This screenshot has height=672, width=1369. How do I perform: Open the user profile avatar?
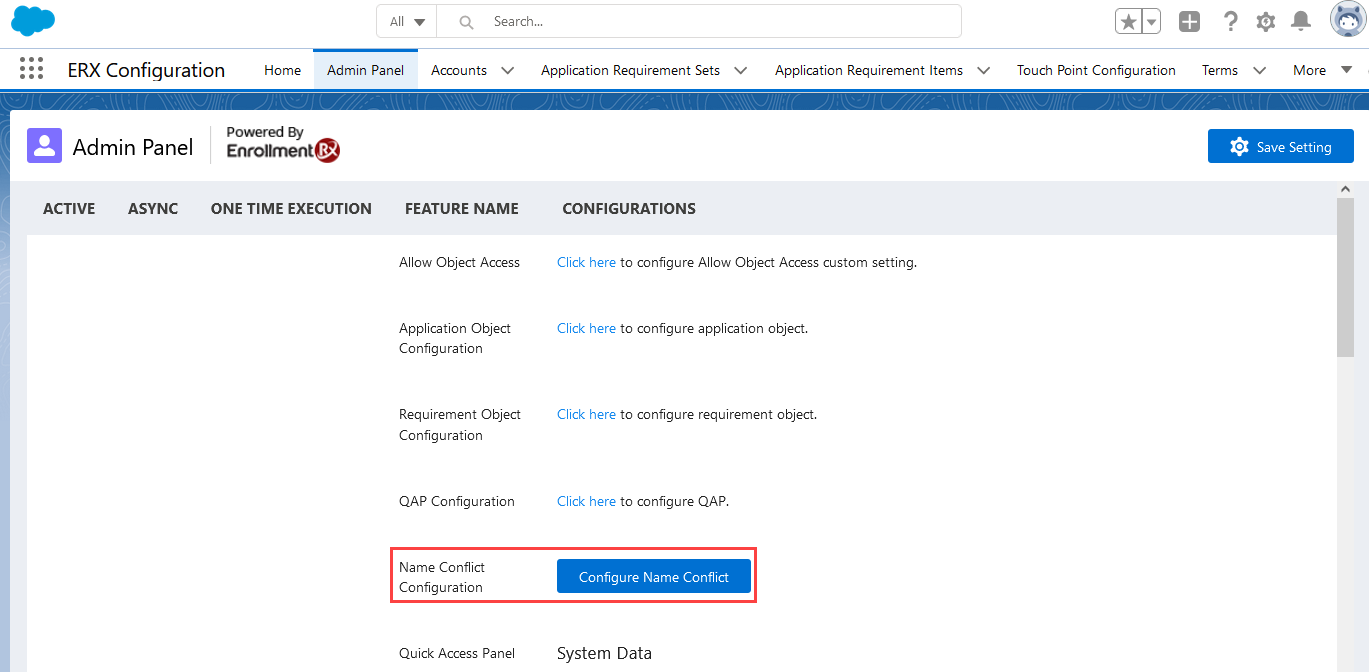[x=1347, y=20]
